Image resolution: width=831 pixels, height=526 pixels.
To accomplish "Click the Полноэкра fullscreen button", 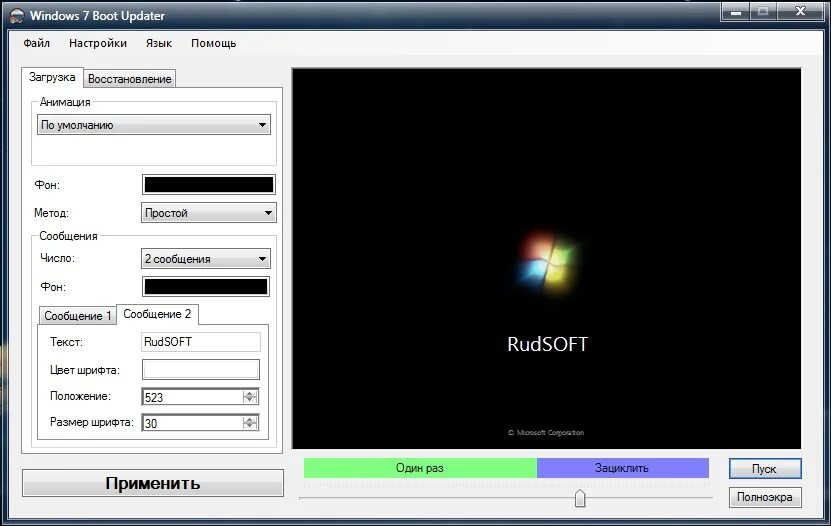I will (x=765, y=497).
